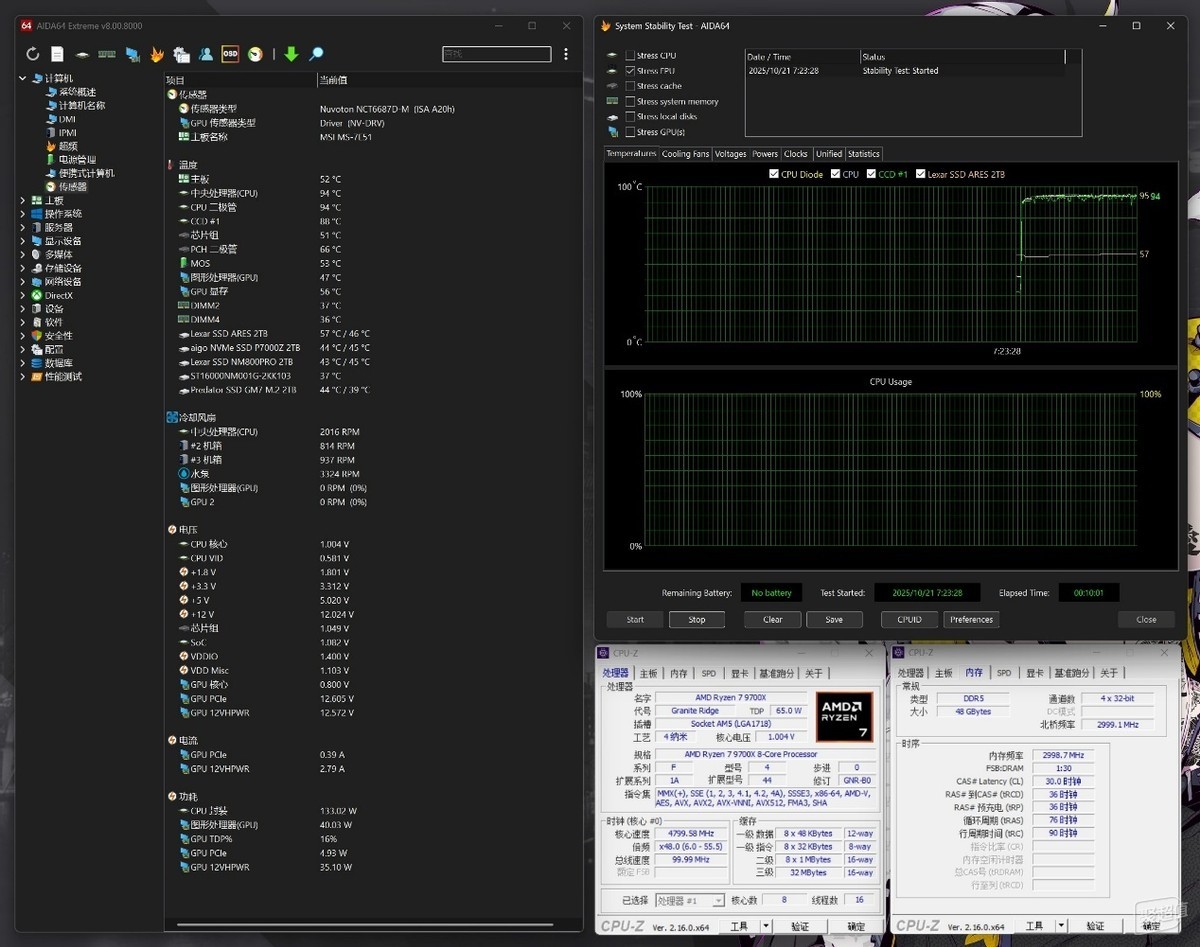Click the magnifier search icon in toolbar

point(316,54)
